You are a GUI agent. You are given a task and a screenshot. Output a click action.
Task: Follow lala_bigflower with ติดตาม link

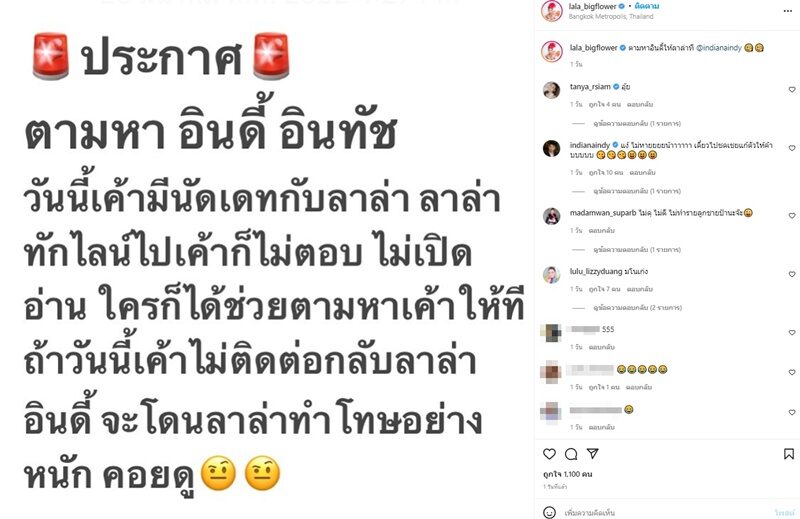[x=646, y=6]
